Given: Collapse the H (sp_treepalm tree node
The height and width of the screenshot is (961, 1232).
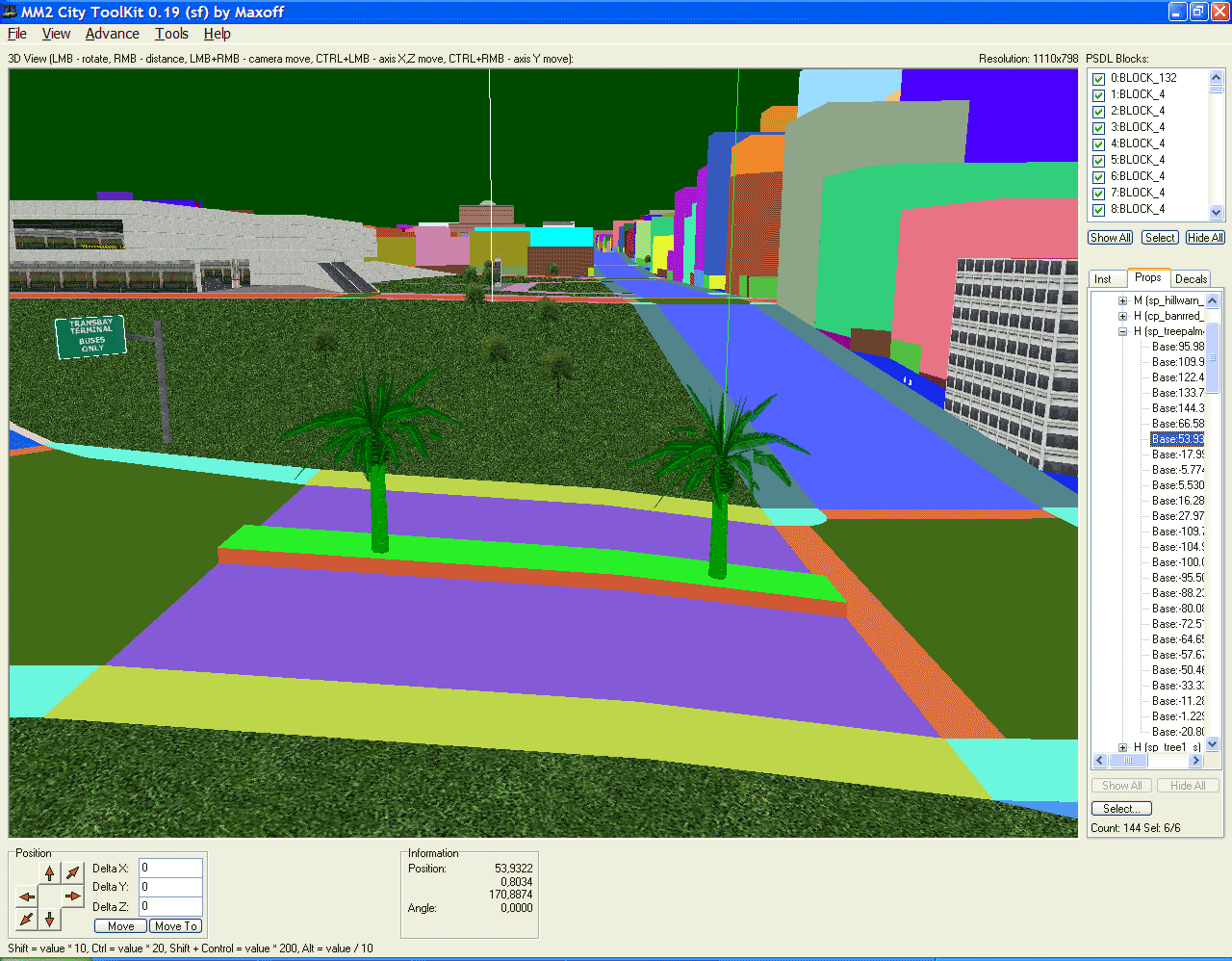Looking at the screenshot, I should click(1122, 331).
